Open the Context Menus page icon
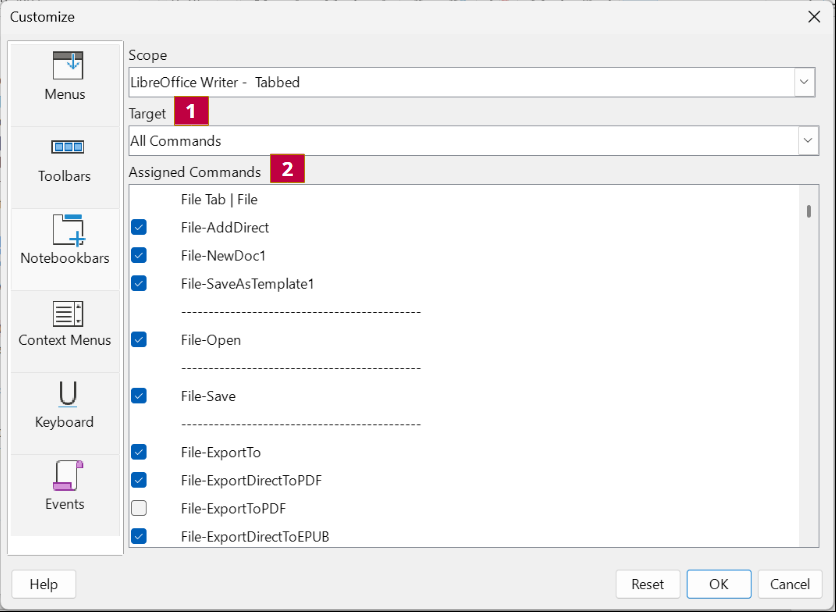The height and width of the screenshot is (612, 836). tap(67, 313)
